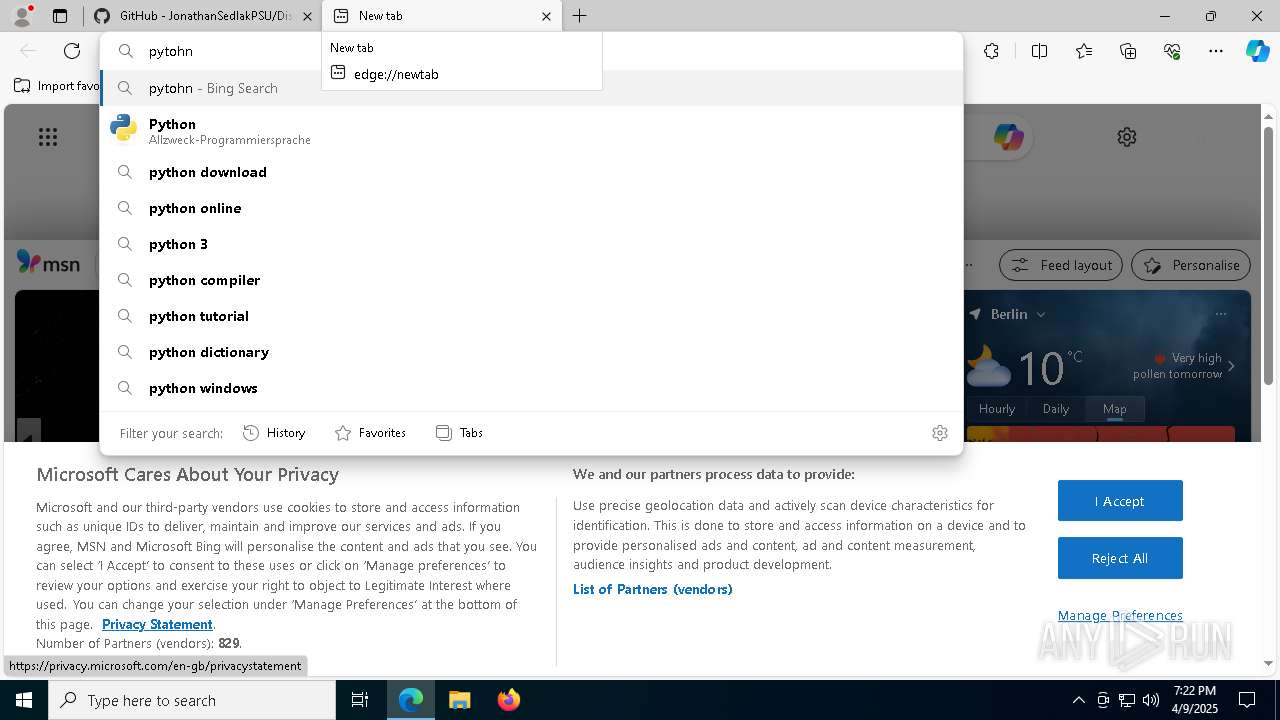Click the weather card more options ellipsis
The width and height of the screenshot is (1280, 720).
1221,314
